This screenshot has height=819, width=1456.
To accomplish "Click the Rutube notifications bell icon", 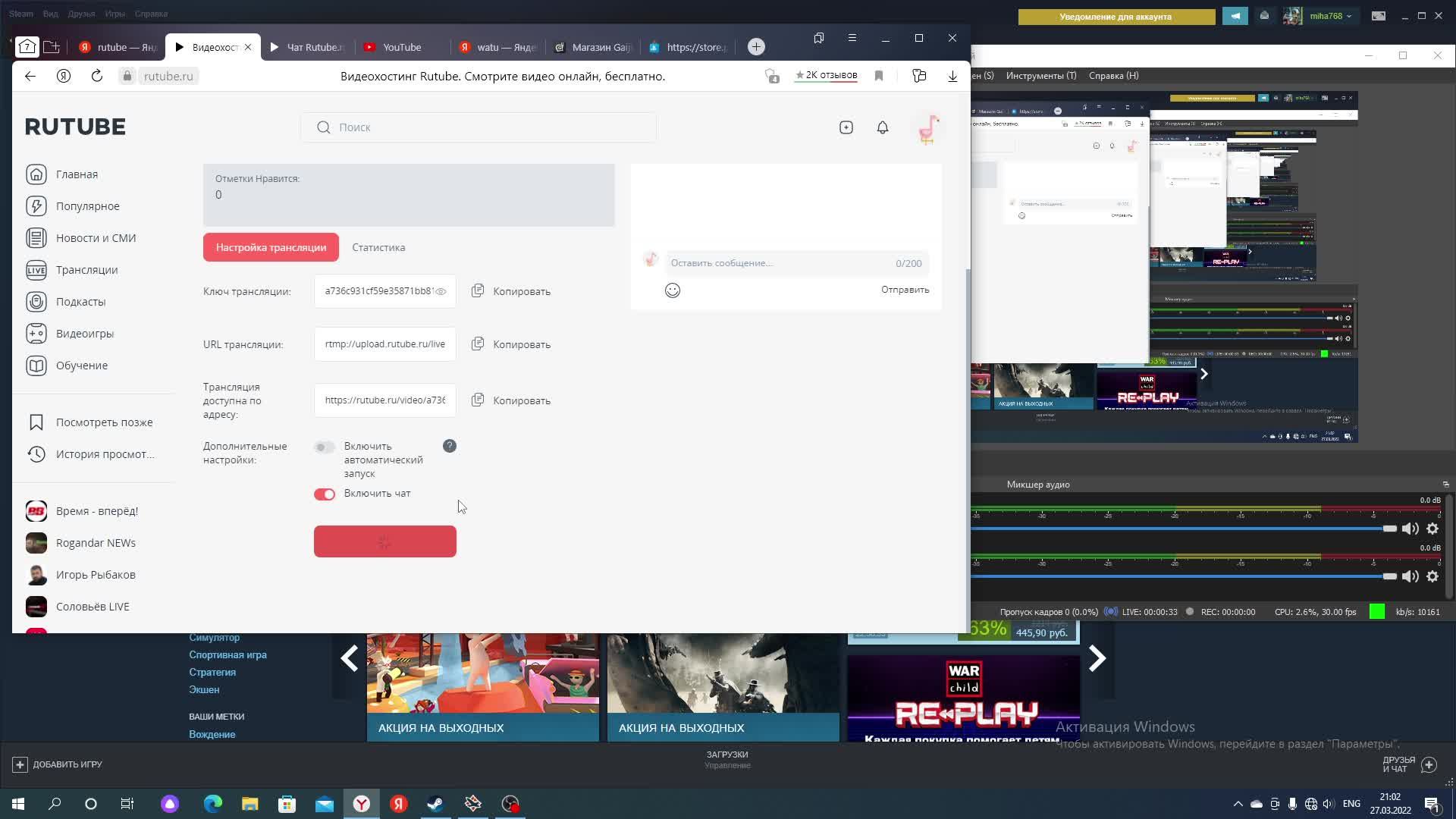I will [882, 127].
